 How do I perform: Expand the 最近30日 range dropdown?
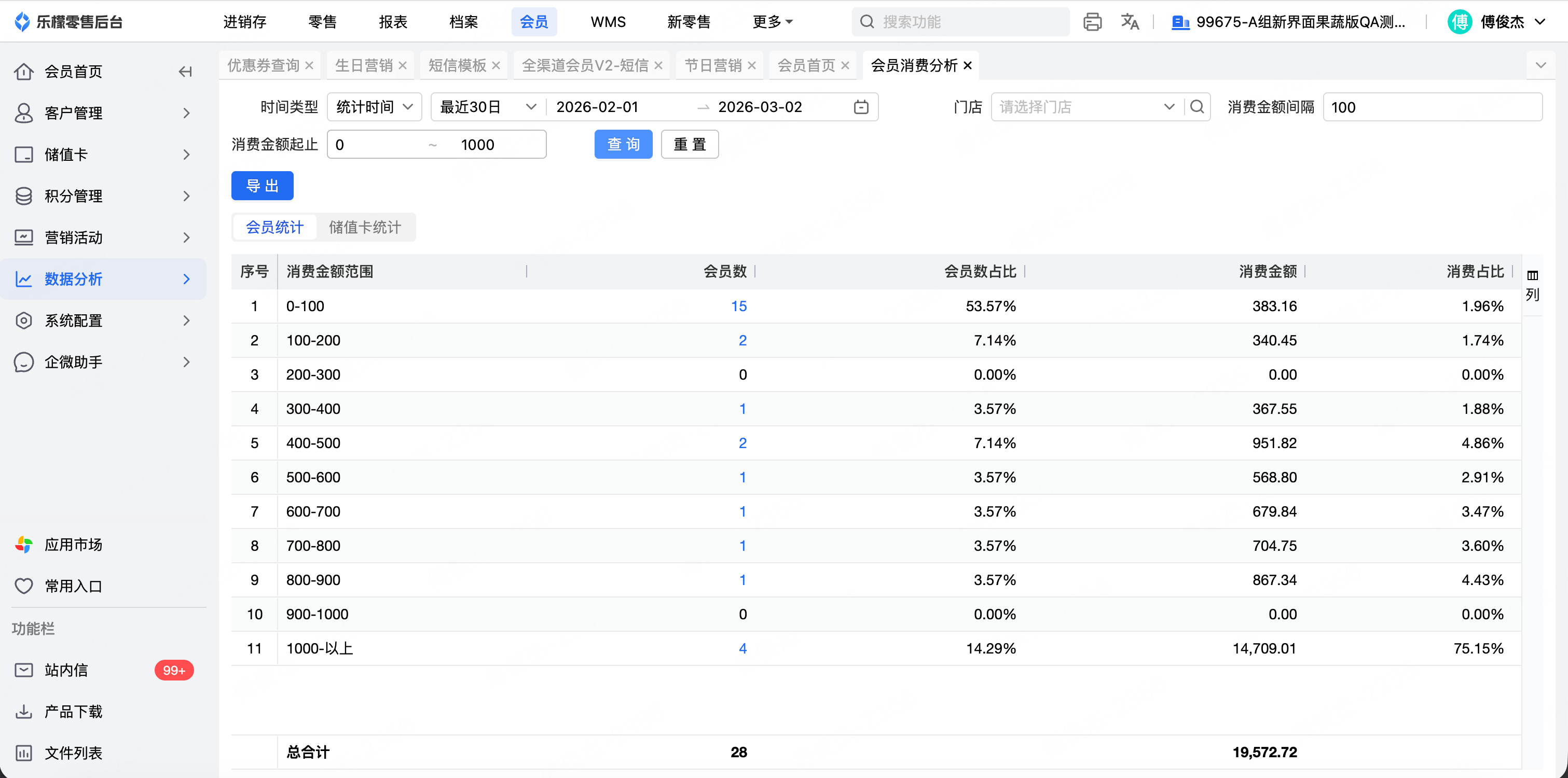(x=487, y=107)
